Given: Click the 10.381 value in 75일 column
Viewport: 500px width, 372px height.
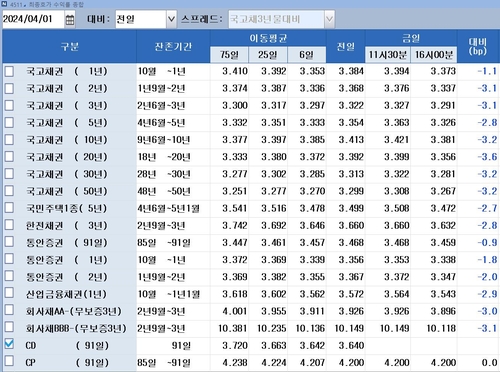Looking at the screenshot, I should pyautogui.click(x=233, y=328).
